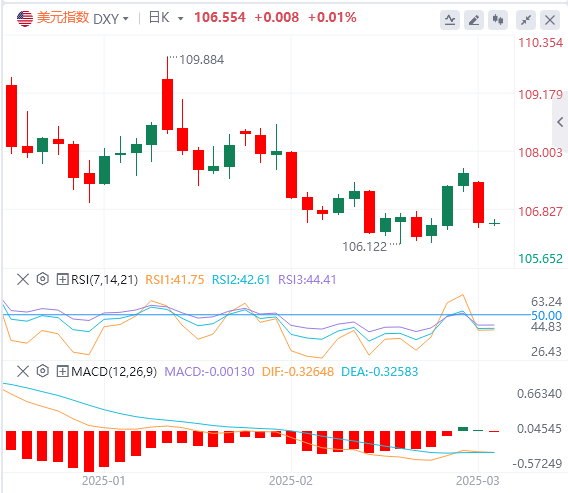The width and height of the screenshot is (568, 493).
Task: Click the 美元指数 symbol name
Action: 63,17
